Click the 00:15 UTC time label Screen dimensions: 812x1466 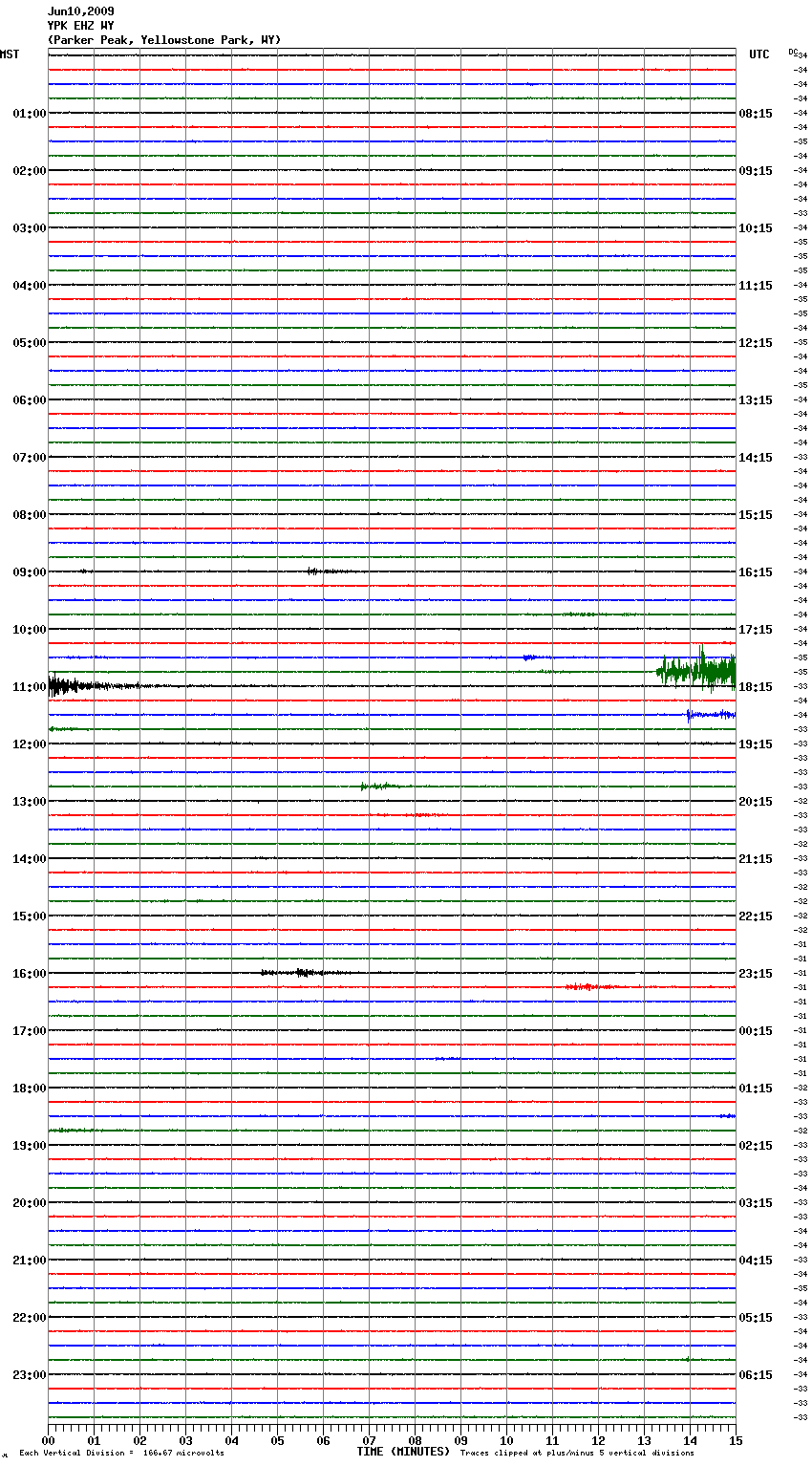pos(756,1031)
